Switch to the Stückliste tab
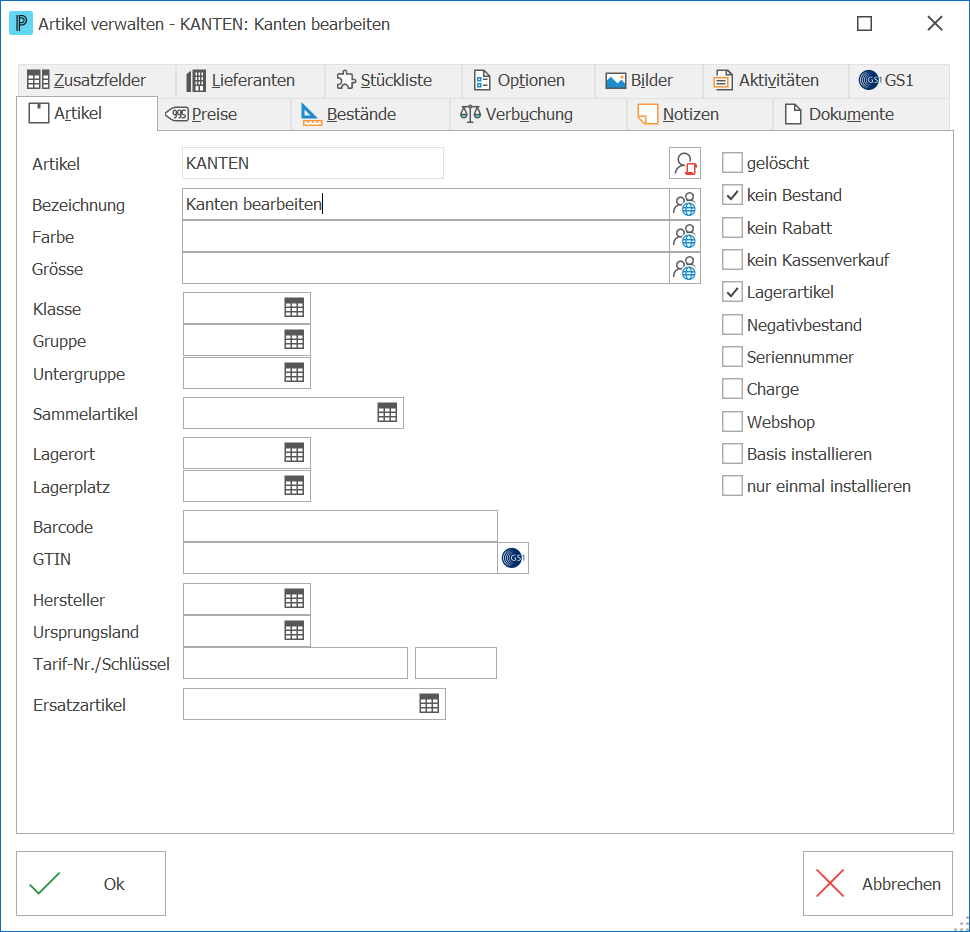 click(x=393, y=80)
